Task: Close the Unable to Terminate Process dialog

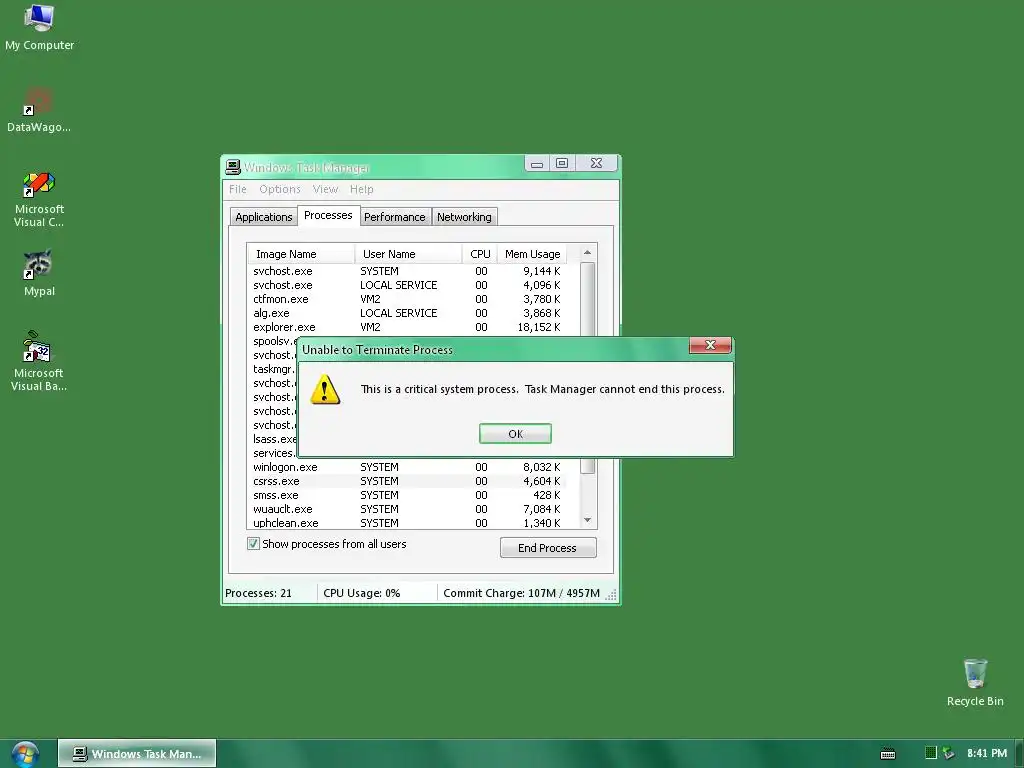Action: (x=710, y=345)
